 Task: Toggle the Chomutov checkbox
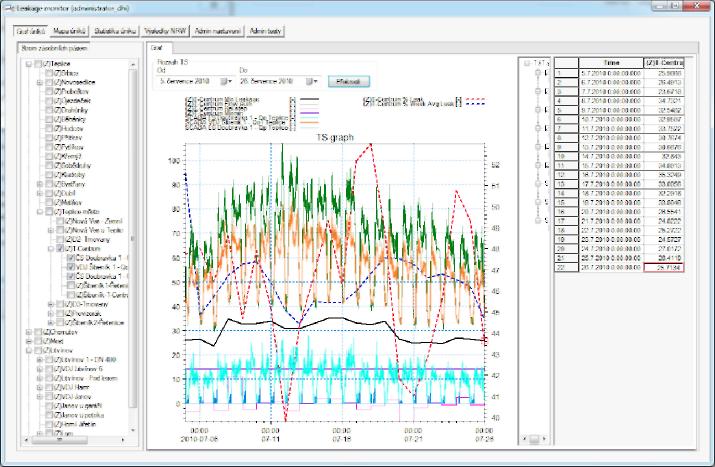[x=38, y=332]
